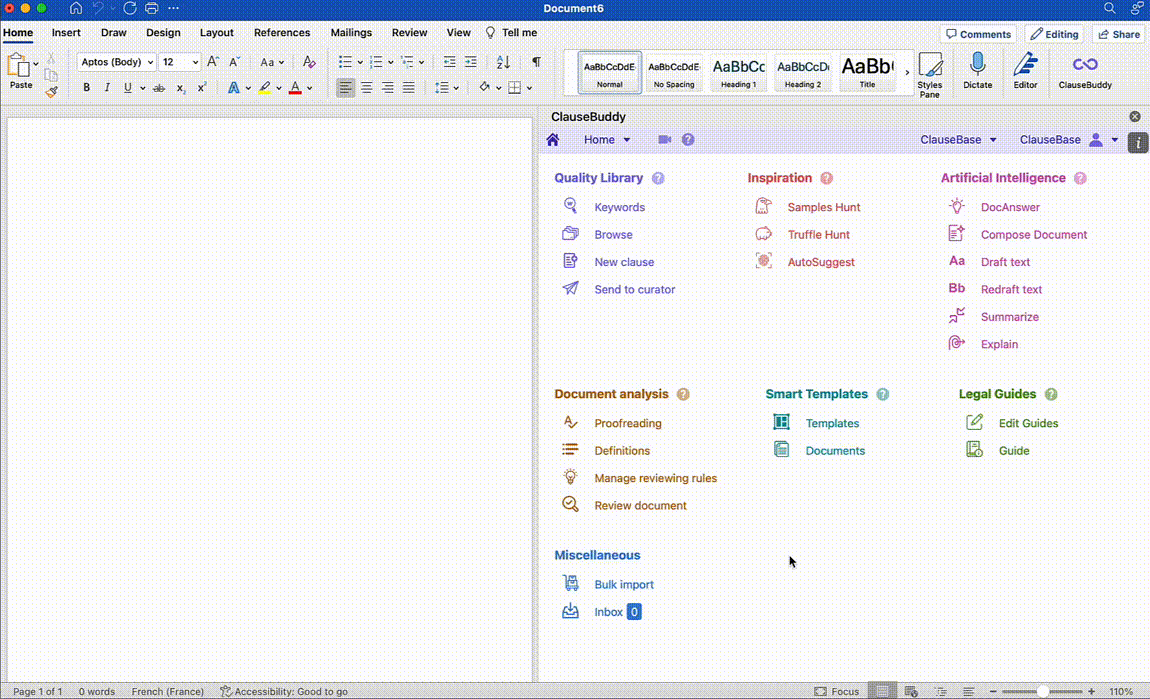The image size is (1150, 699).
Task: Click the Explain icon
Action: [x=956, y=343]
